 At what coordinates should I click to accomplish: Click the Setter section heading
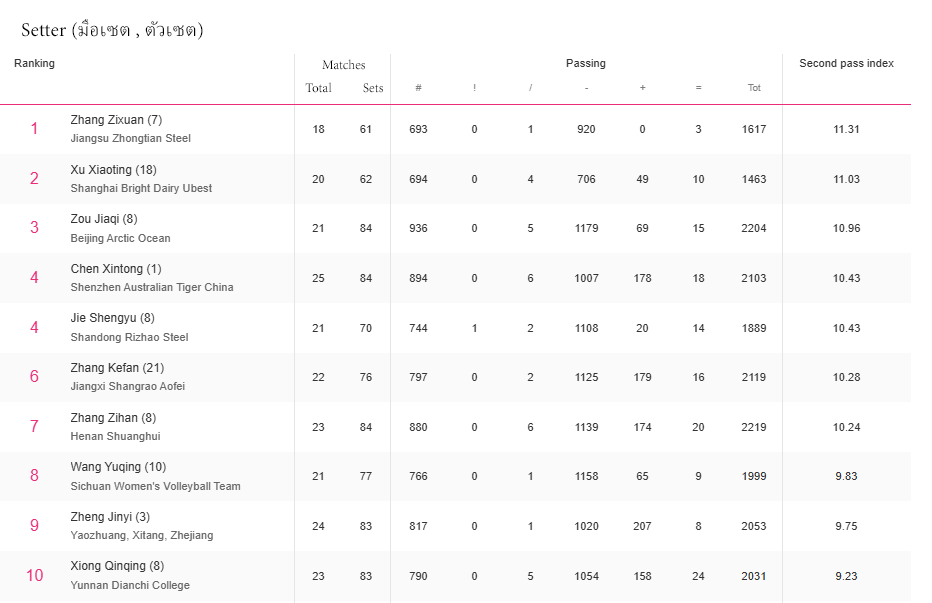[x=112, y=30]
